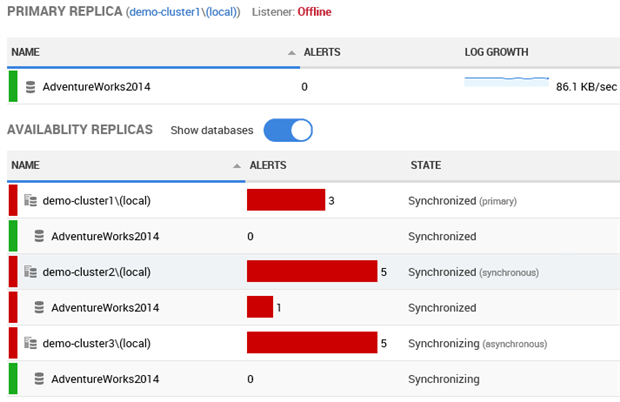The height and width of the screenshot is (402, 620).
Task: Select demo-cluster3\(local) replica row name
Action: [x=96, y=343]
